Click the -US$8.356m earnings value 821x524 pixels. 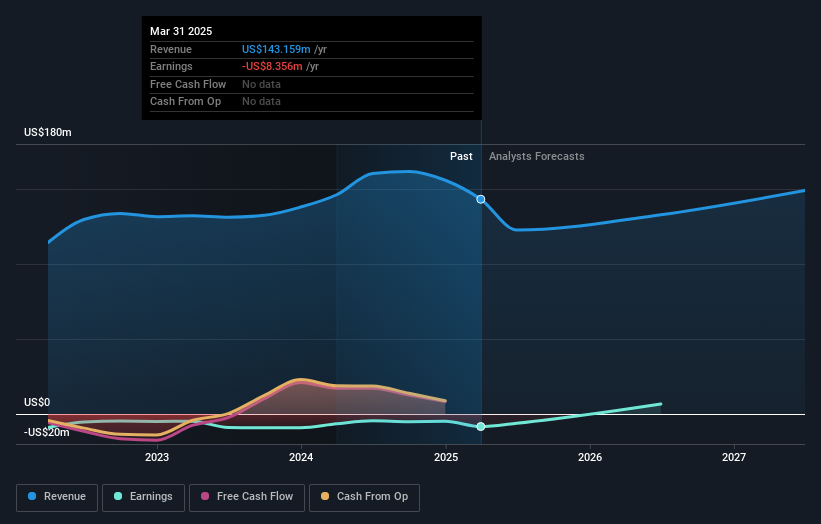click(272, 66)
